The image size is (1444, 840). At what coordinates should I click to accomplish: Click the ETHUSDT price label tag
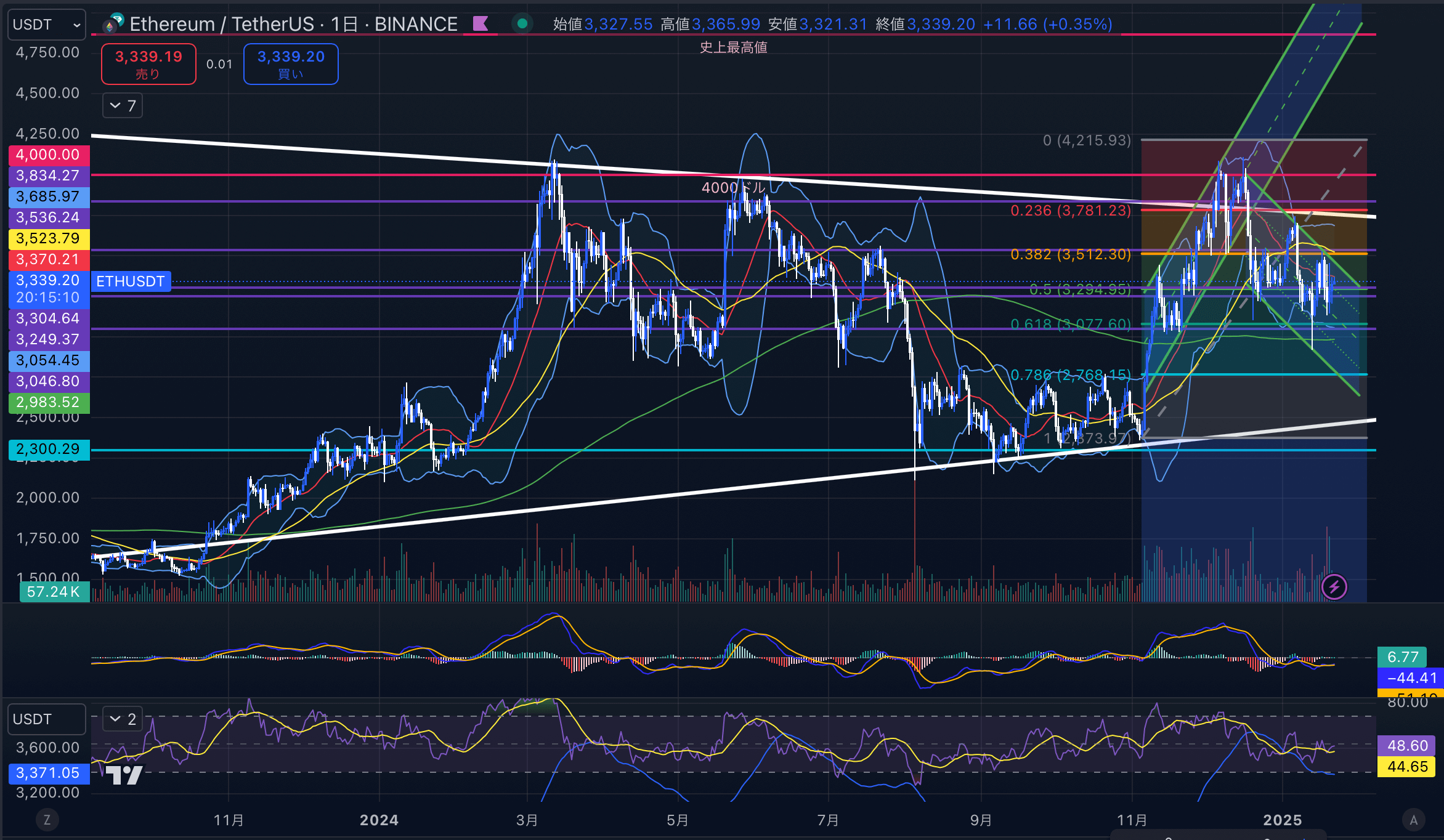click(x=131, y=281)
